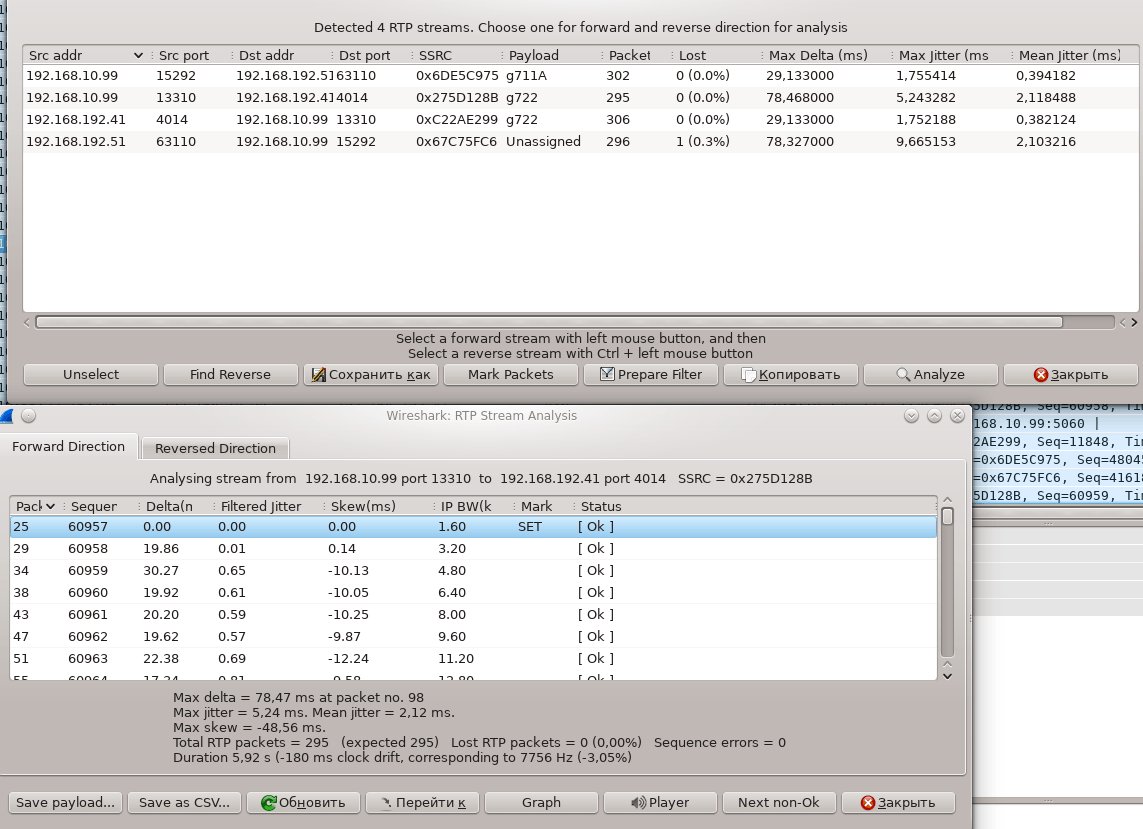Close RTP Stream Analysis via Закрыть button
Screen dimensions: 1143x829
[x=898, y=802]
